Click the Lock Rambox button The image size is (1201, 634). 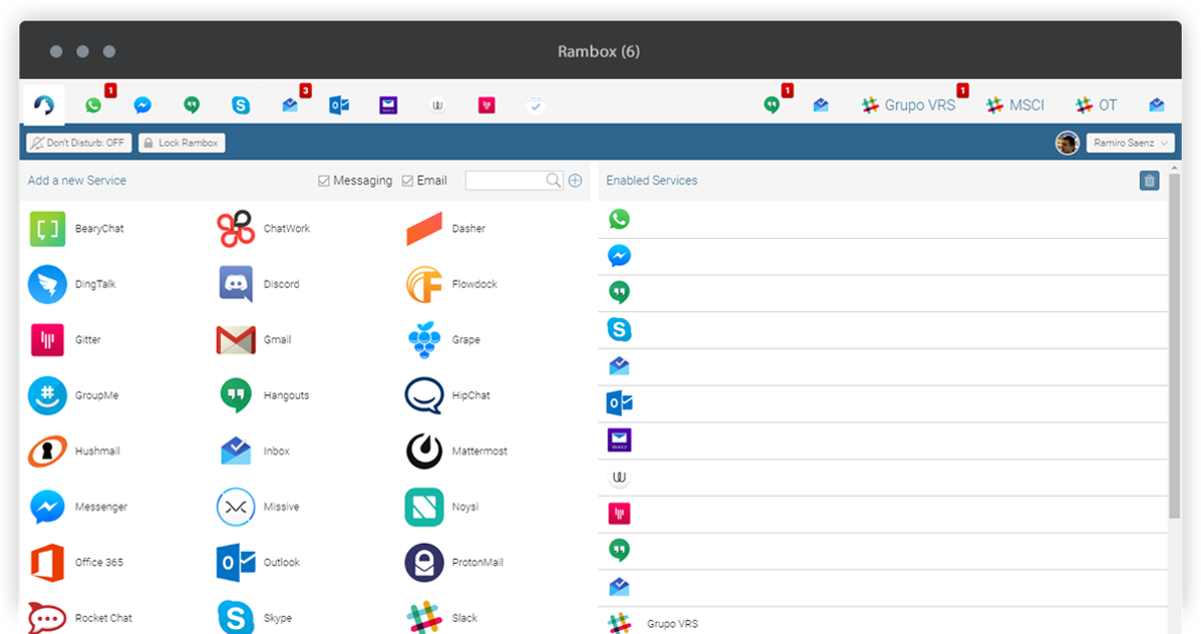[x=182, y=143]
